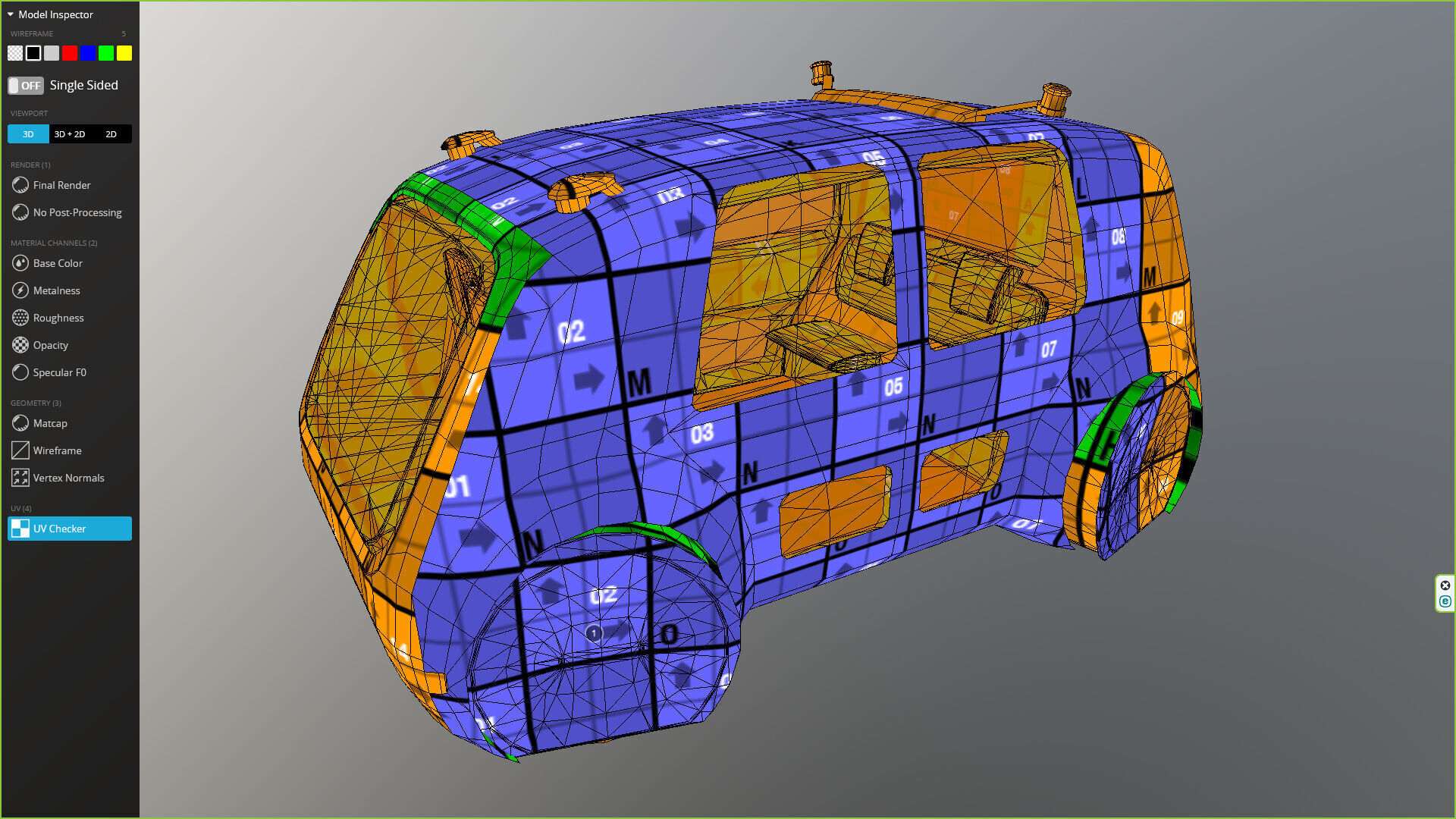Collapse the Model Inspector panel
This screenshot has height=819, width=1456.
[11, 14]
